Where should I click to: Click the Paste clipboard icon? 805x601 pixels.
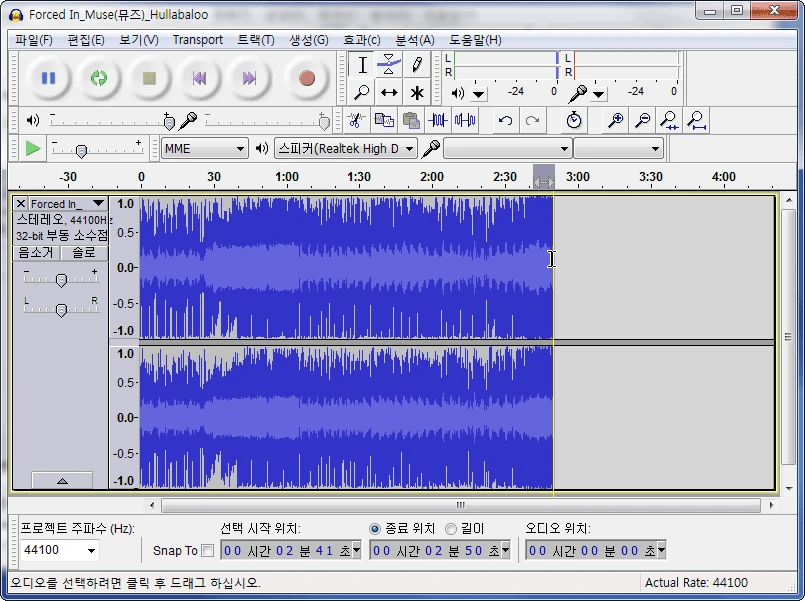click(x=411, y=121)
